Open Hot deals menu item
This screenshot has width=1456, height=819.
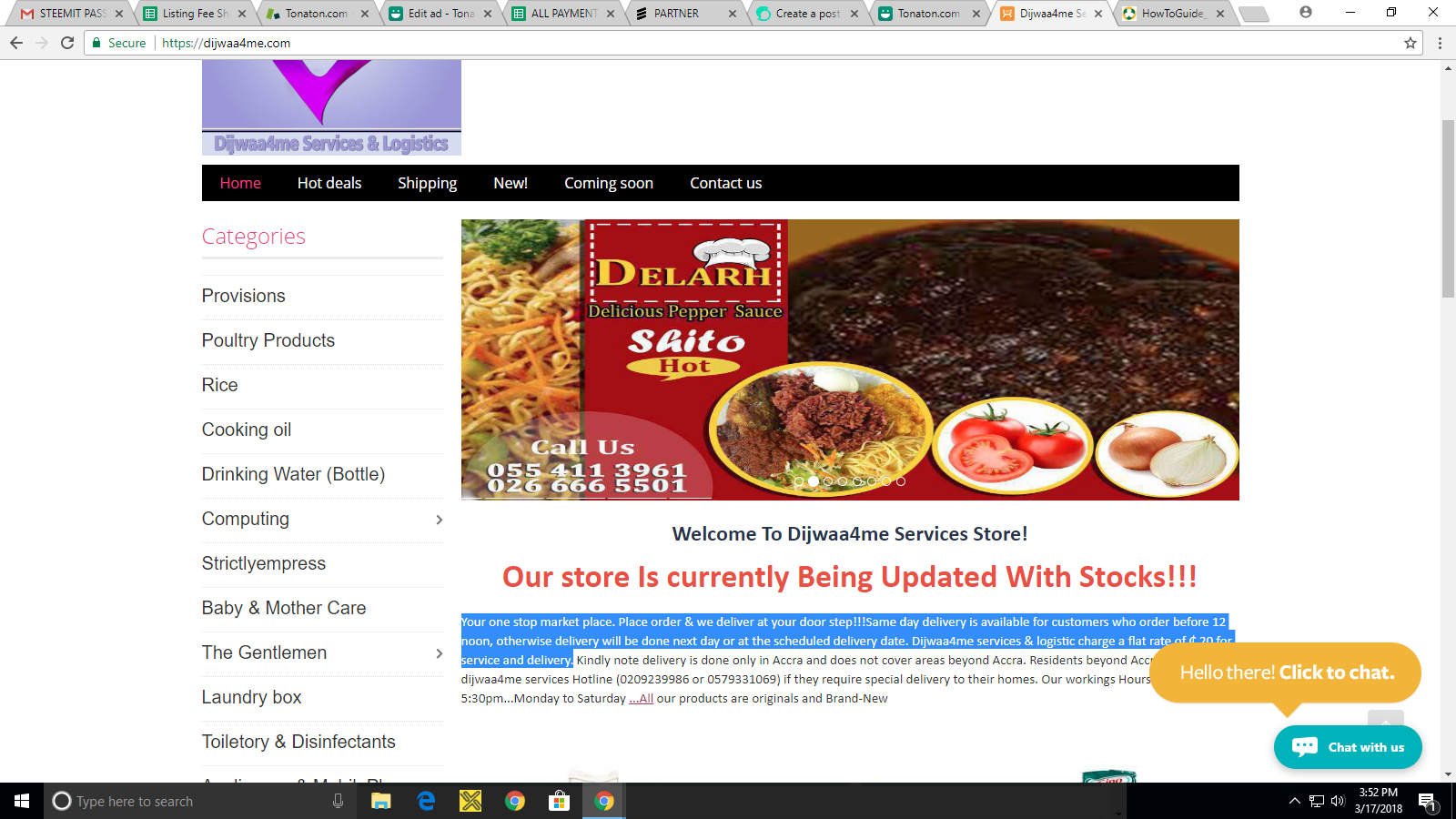329,183
